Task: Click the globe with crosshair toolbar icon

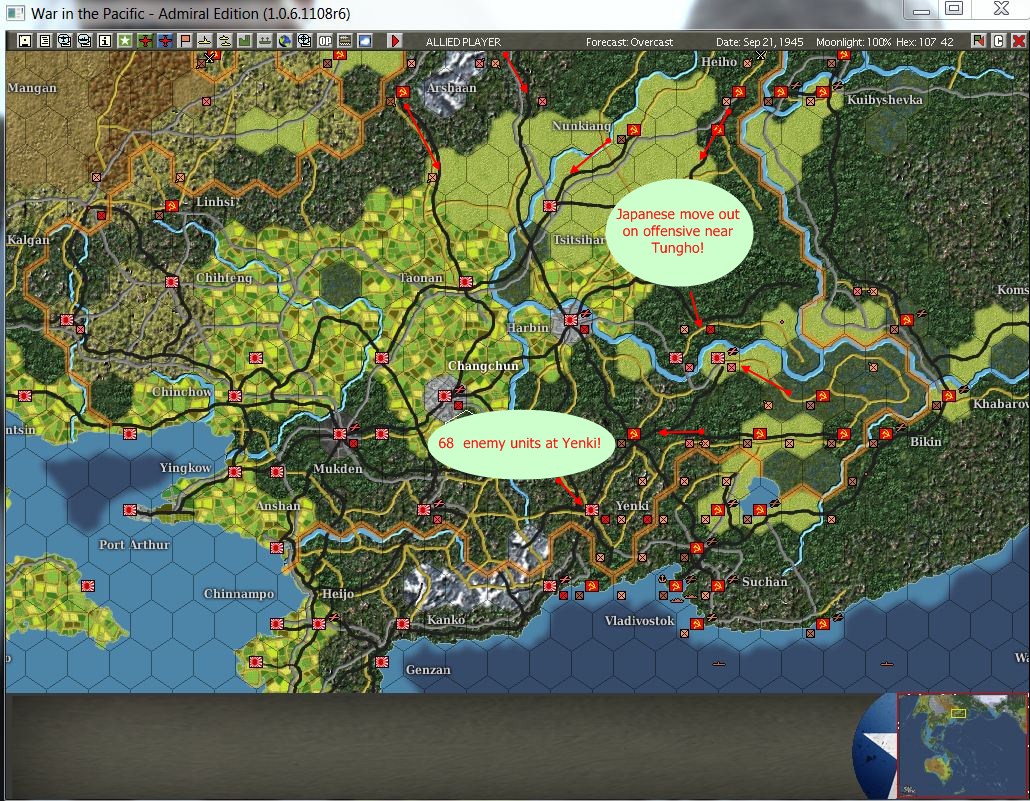Action: point(305,41)
